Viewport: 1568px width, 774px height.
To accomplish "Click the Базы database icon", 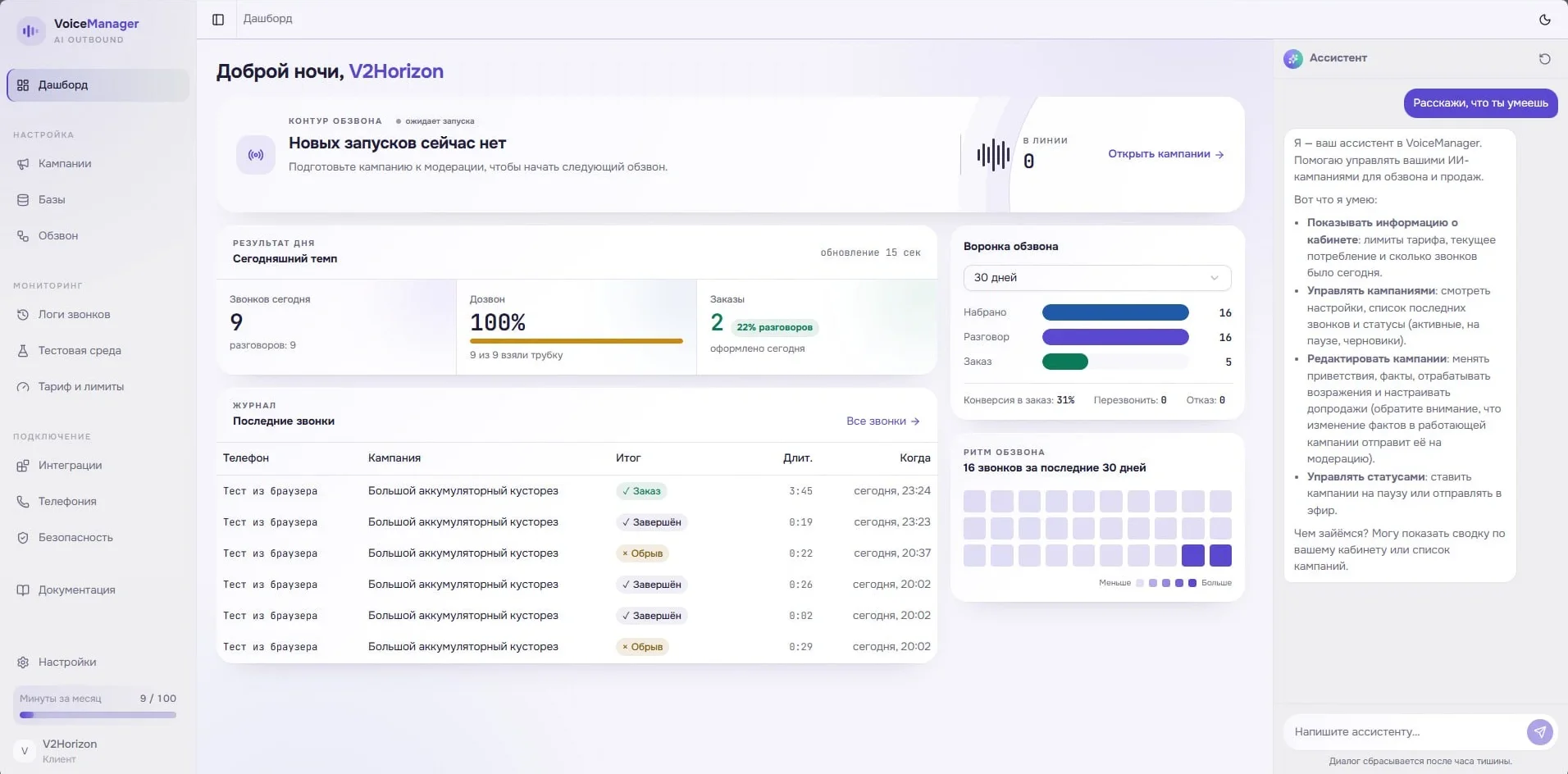I will [23, 200].
